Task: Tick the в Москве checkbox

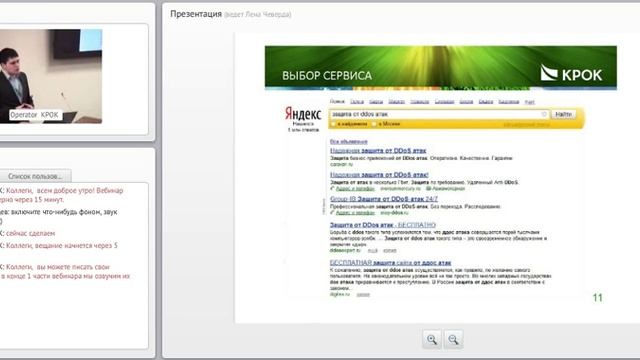Action: (374, 124)
